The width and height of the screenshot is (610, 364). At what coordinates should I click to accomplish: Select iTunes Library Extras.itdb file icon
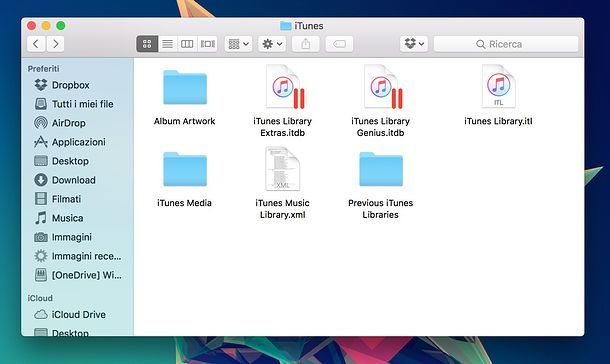pos(284,87)
